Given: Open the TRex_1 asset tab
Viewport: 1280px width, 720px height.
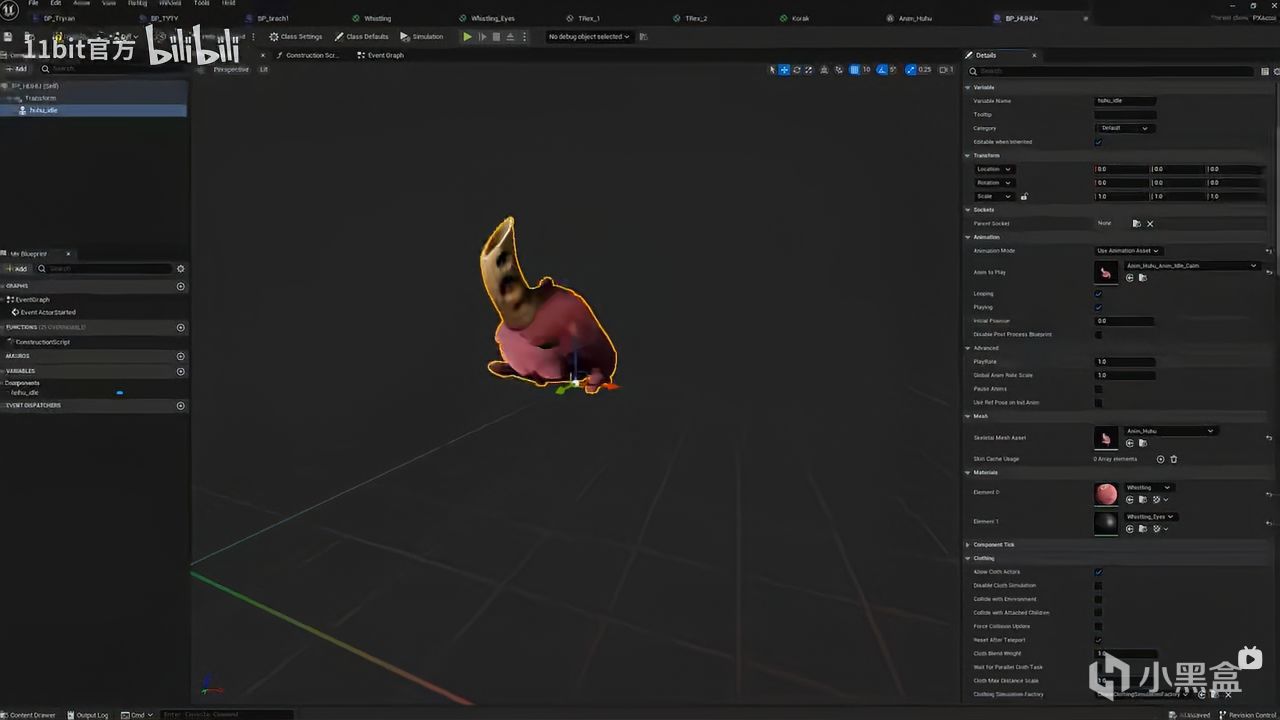Looking at the screenshot, I should point(585,18).
